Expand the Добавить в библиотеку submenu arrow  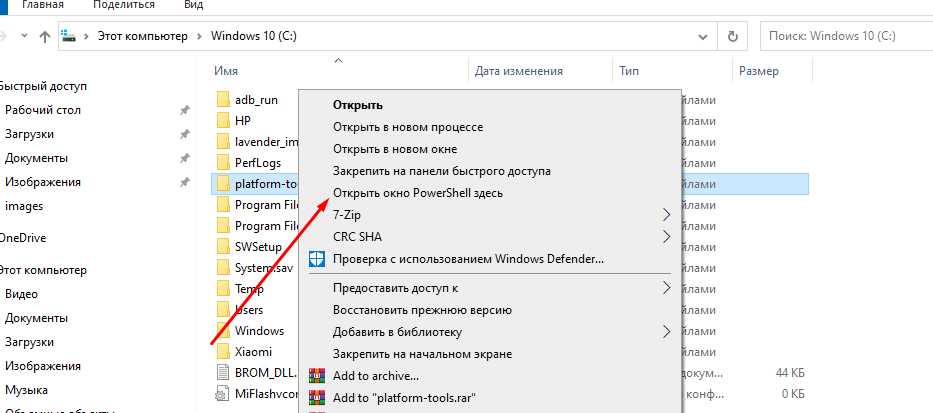coord(666,331)
